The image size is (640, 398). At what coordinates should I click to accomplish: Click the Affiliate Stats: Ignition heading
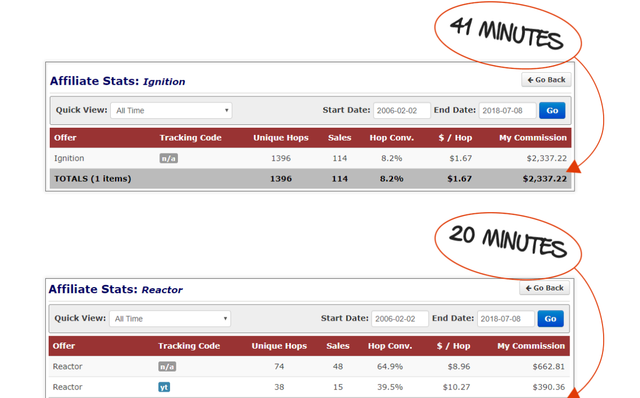pyautogui.click(x=118, y=81)
